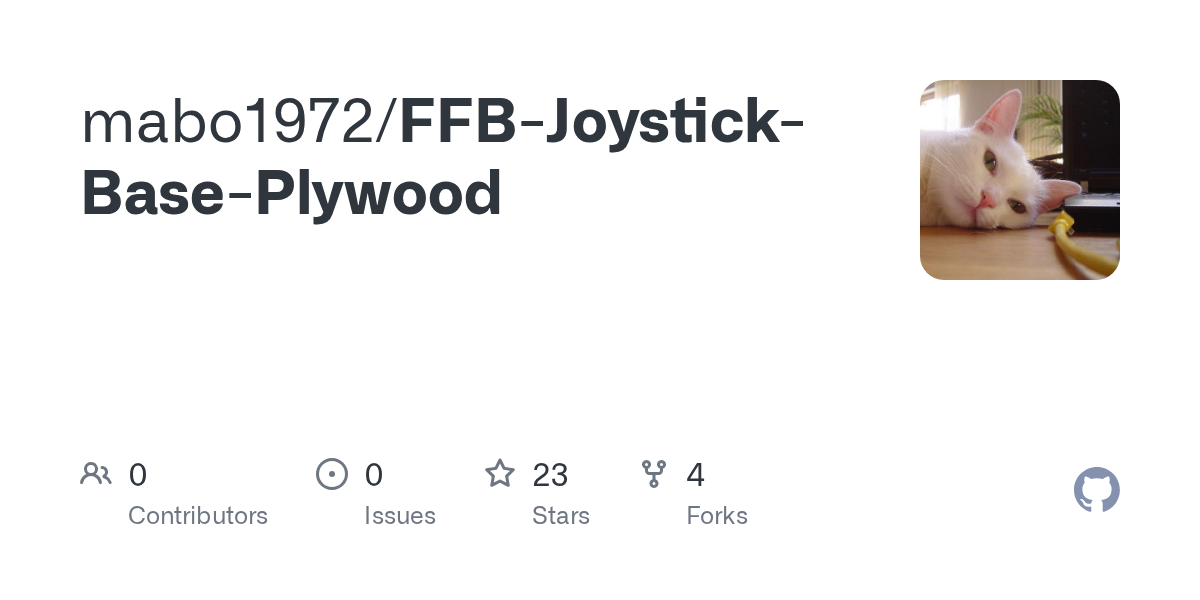1200x600 pixels.
Task: Select the Contributors label
Action: click(198, 516)
